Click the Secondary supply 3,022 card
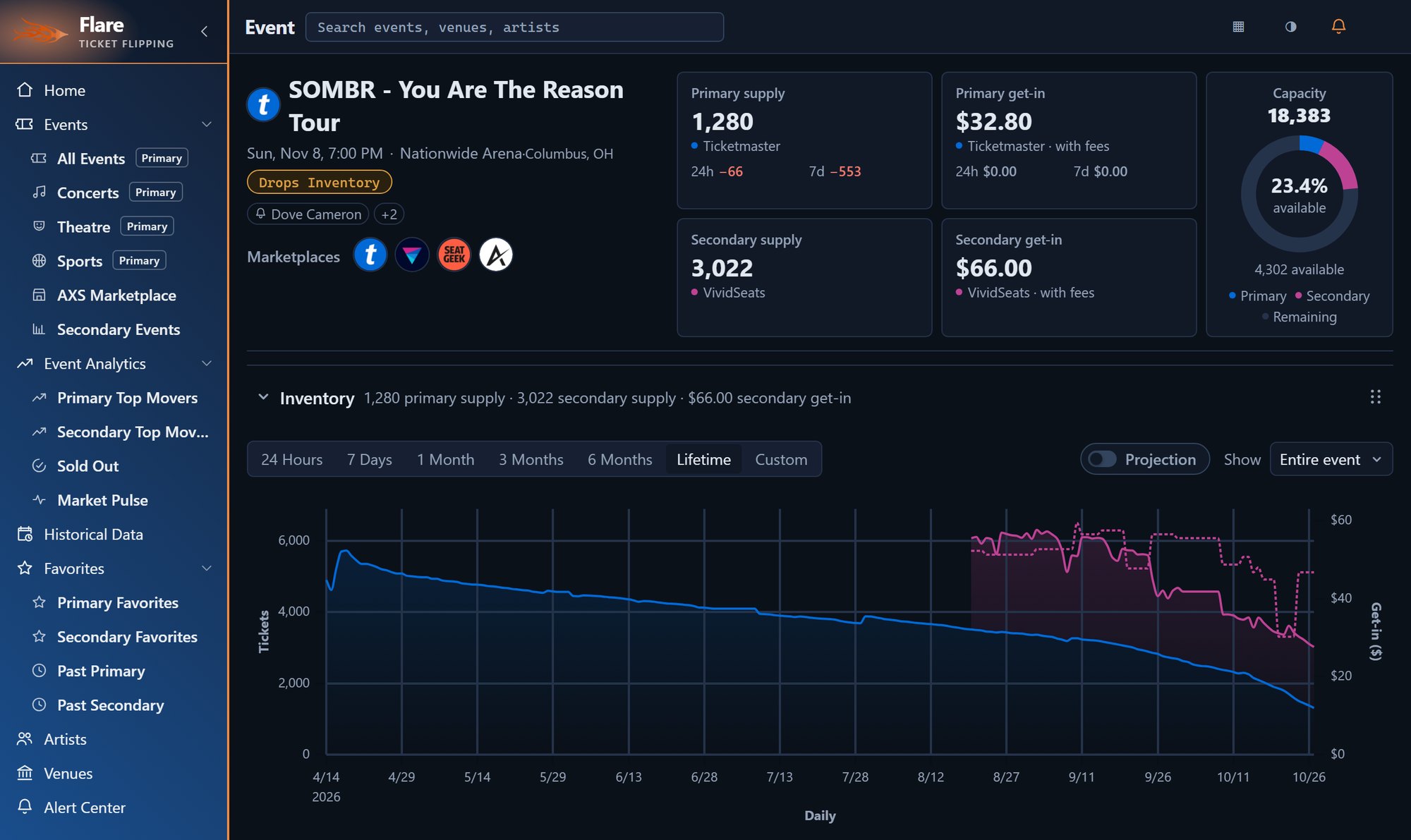This screenshot has height=840, width=1411. (x=804, y=277)
